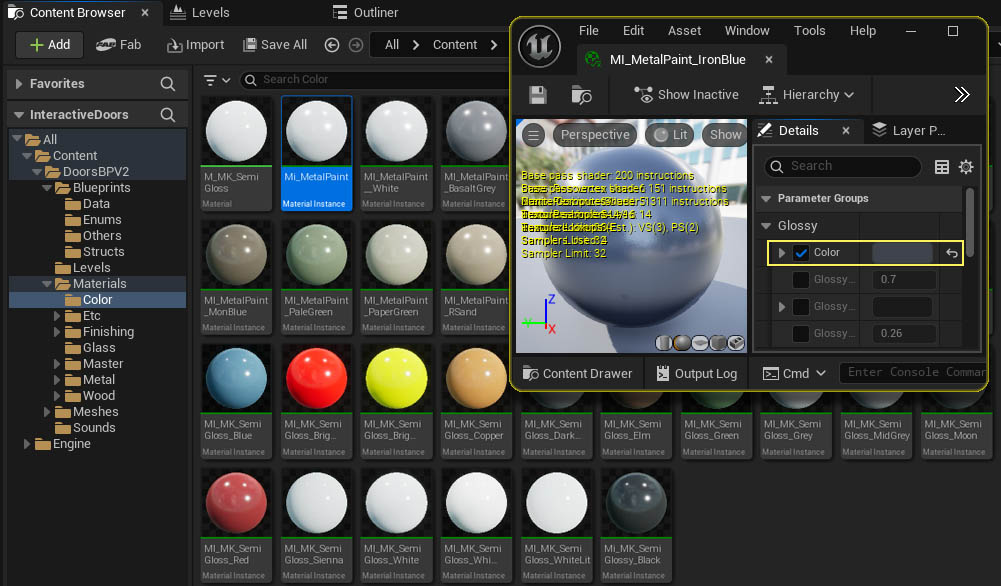Collapse the Glossy parameter group
Screen dimensions: 1001x586
click(x=766, y=226)
